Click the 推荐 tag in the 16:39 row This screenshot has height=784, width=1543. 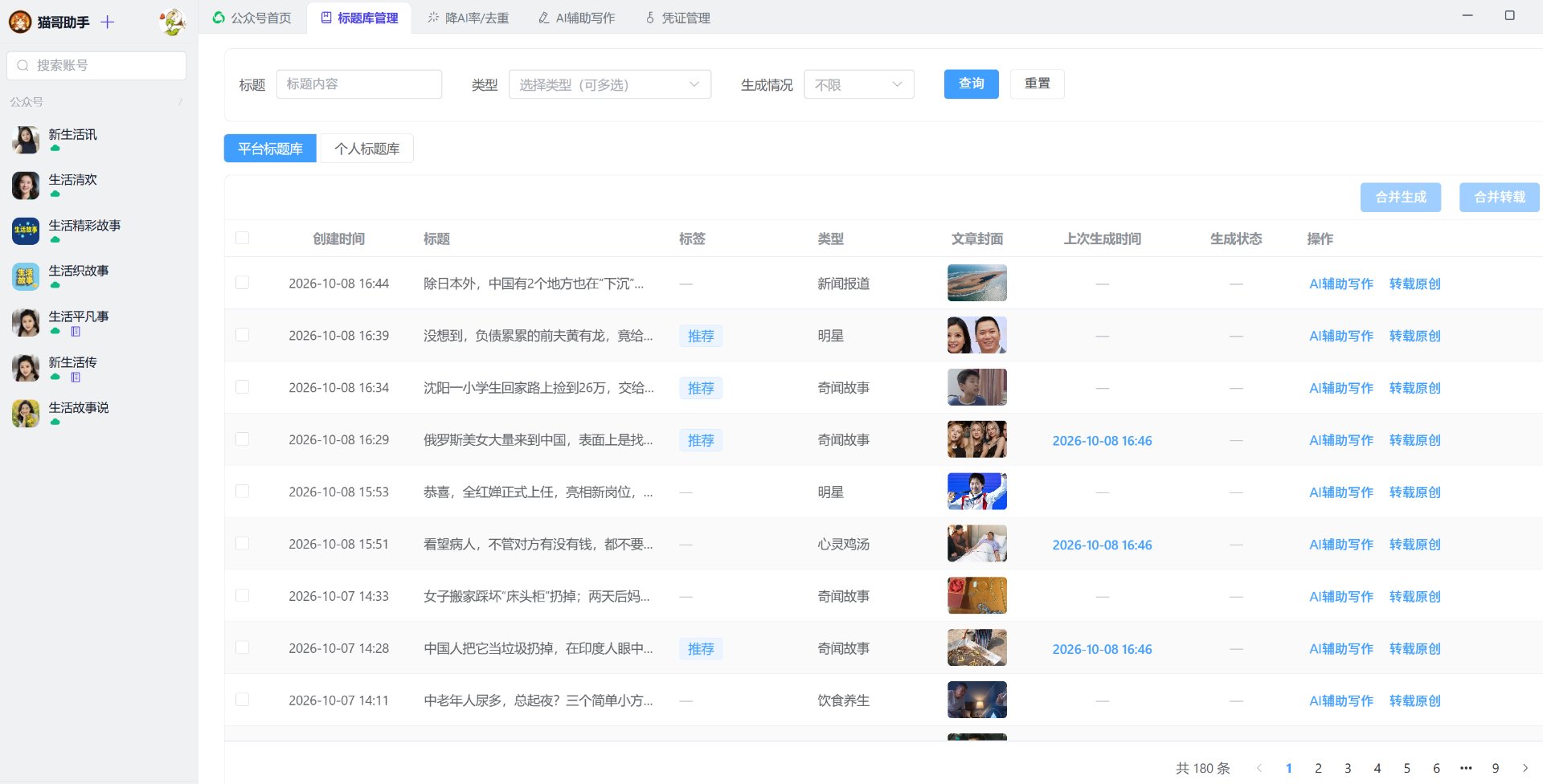coord(701,336)
